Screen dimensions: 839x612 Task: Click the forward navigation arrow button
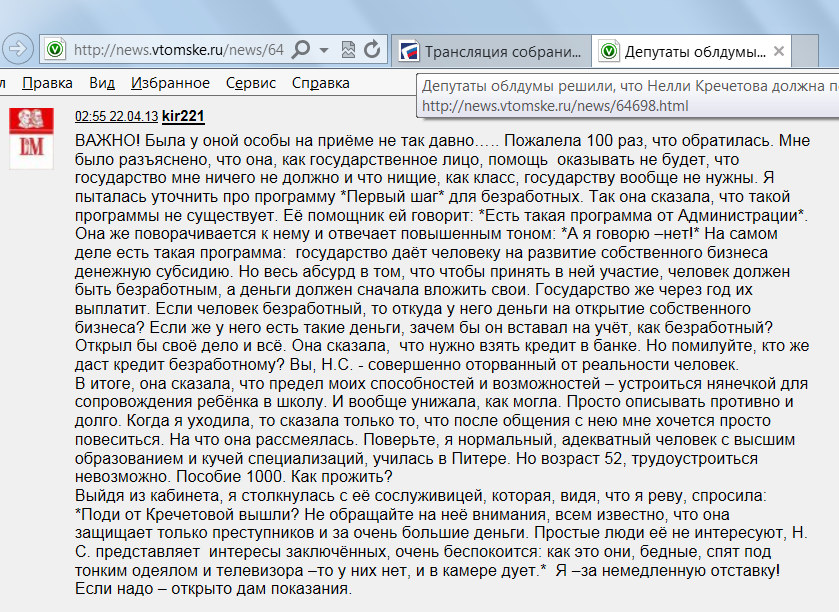coord(18,49)
